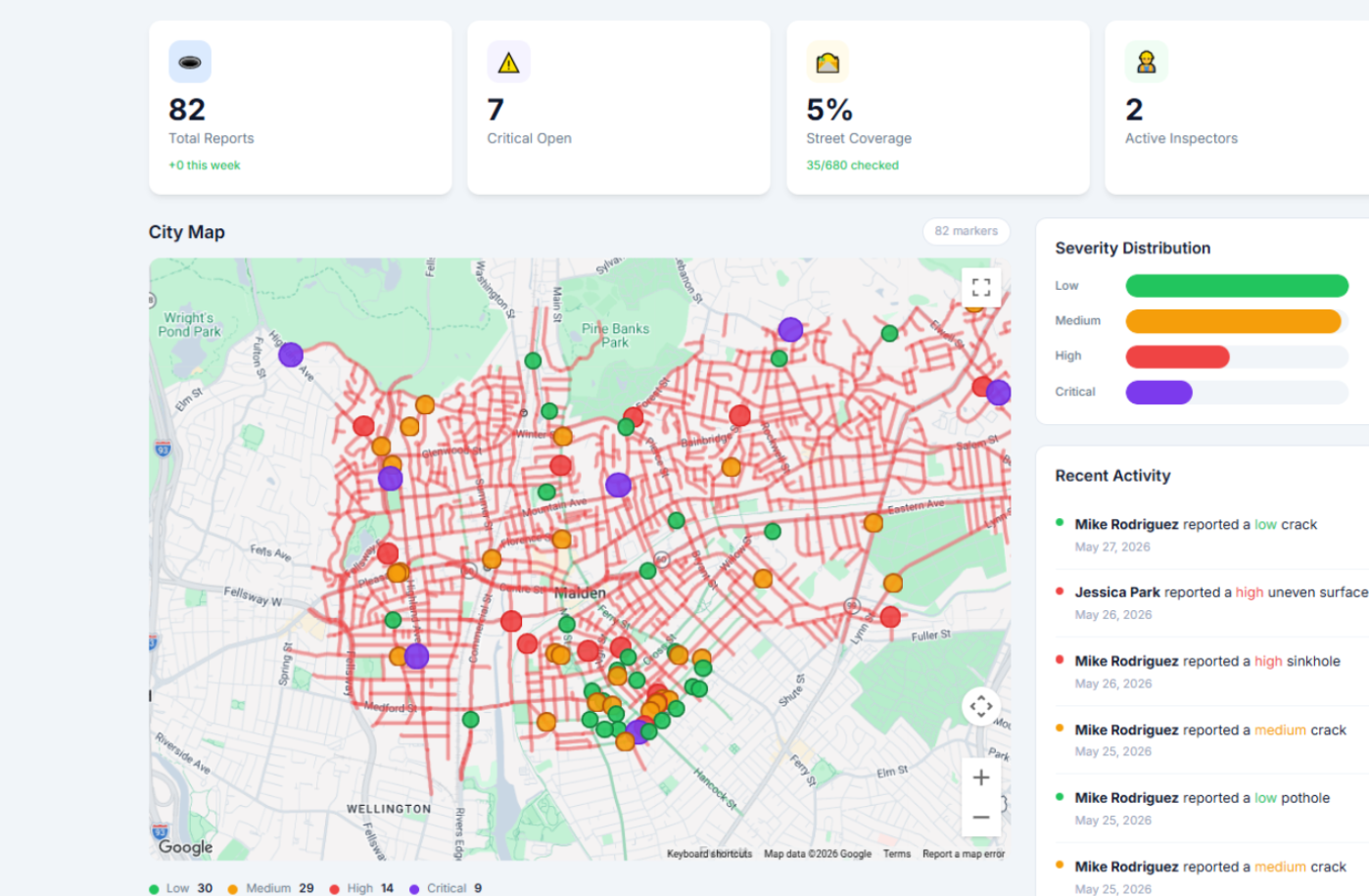
Task: Open the map Terms link
Action: click(x=897, y=854)
